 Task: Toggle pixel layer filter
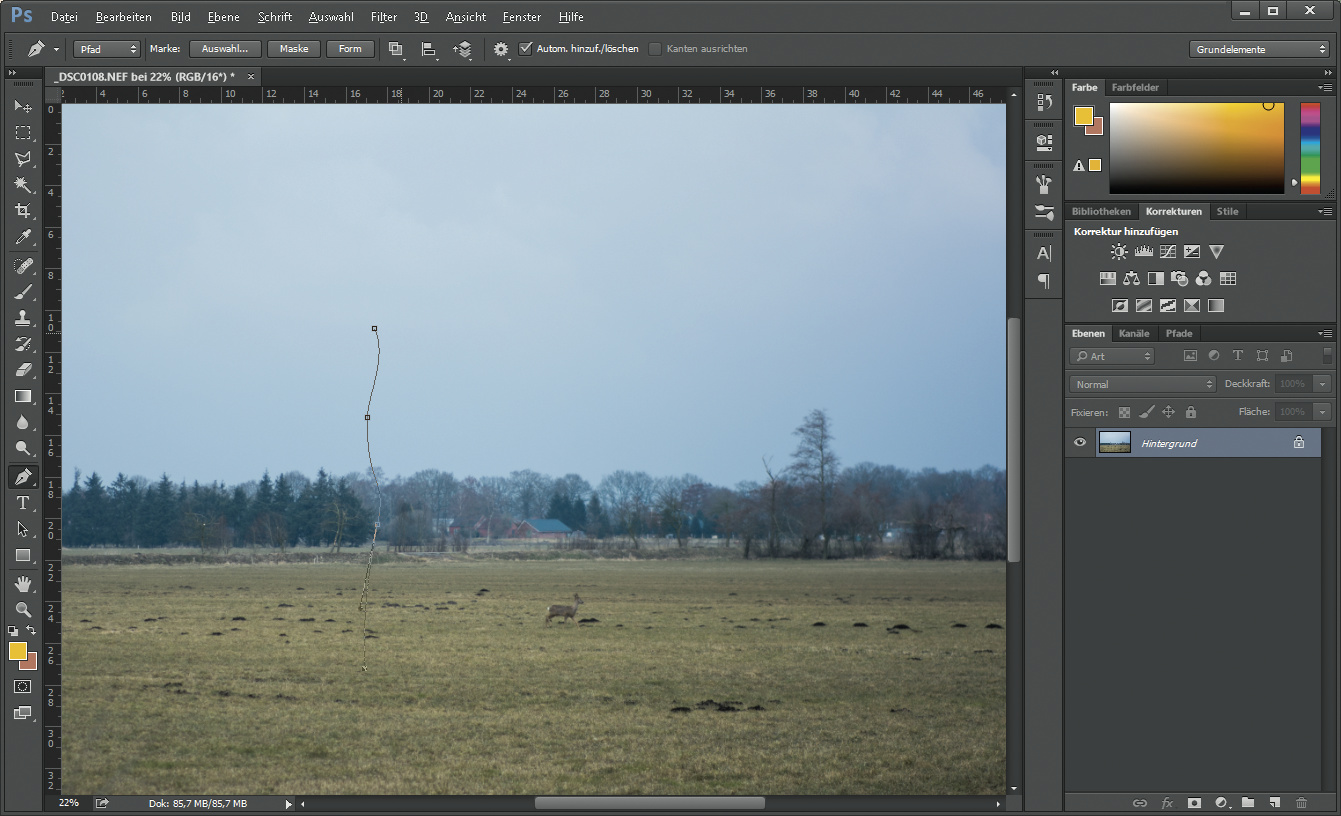click(1190, 356)
